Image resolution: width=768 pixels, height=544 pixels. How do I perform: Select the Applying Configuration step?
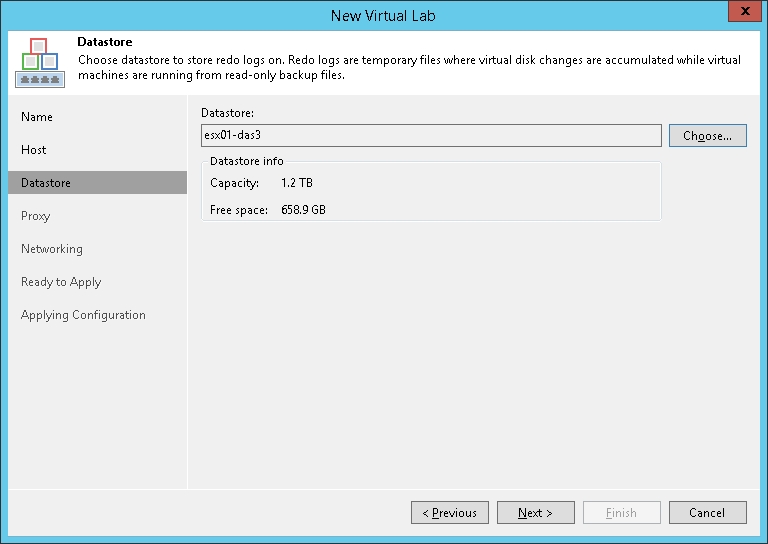83,315
